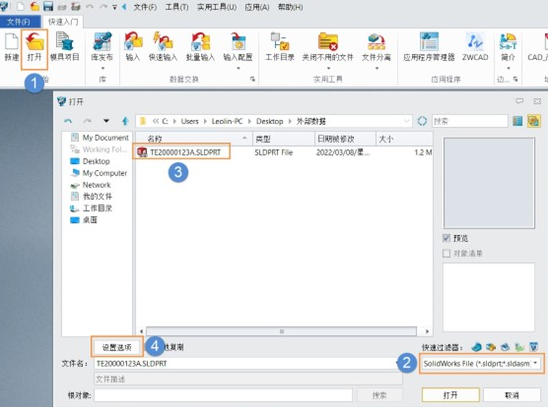Click the 工作目录 working directory icon
The width and height of the screenshot is (548, 407).
click(x=280, y=47)
